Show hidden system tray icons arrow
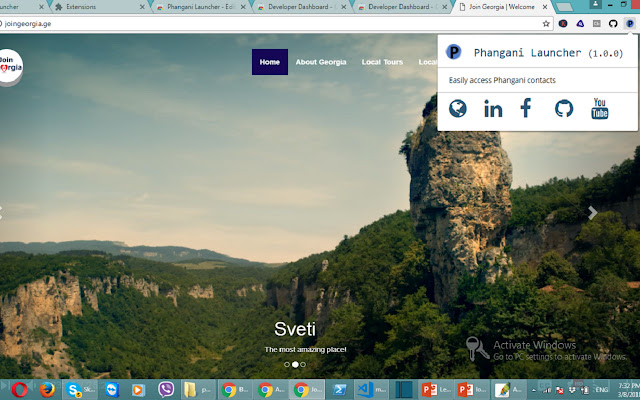This screenshot has height=400, width=640. coord(534,390)
